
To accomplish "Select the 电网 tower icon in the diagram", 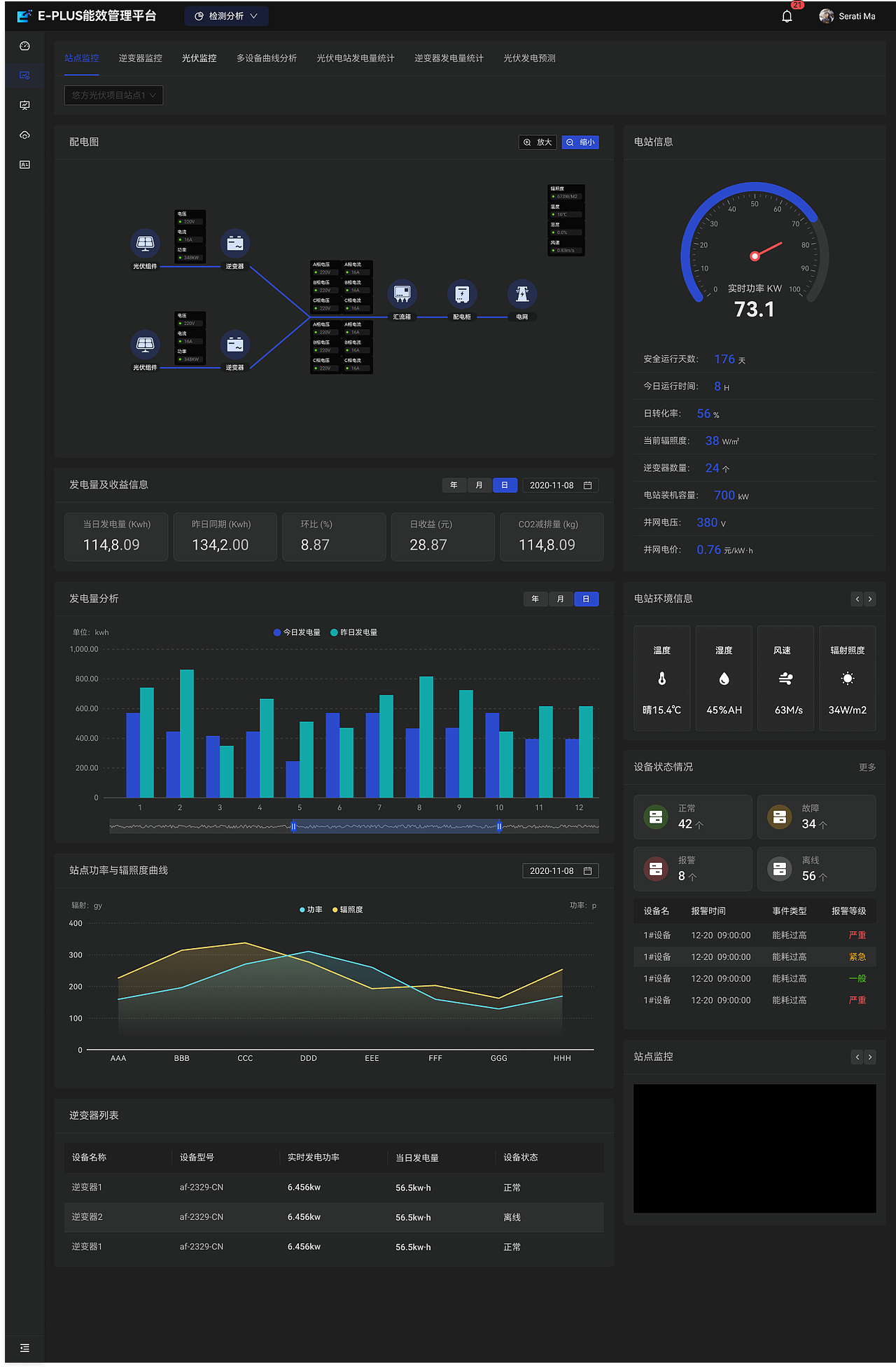I will tap(522, 293).
